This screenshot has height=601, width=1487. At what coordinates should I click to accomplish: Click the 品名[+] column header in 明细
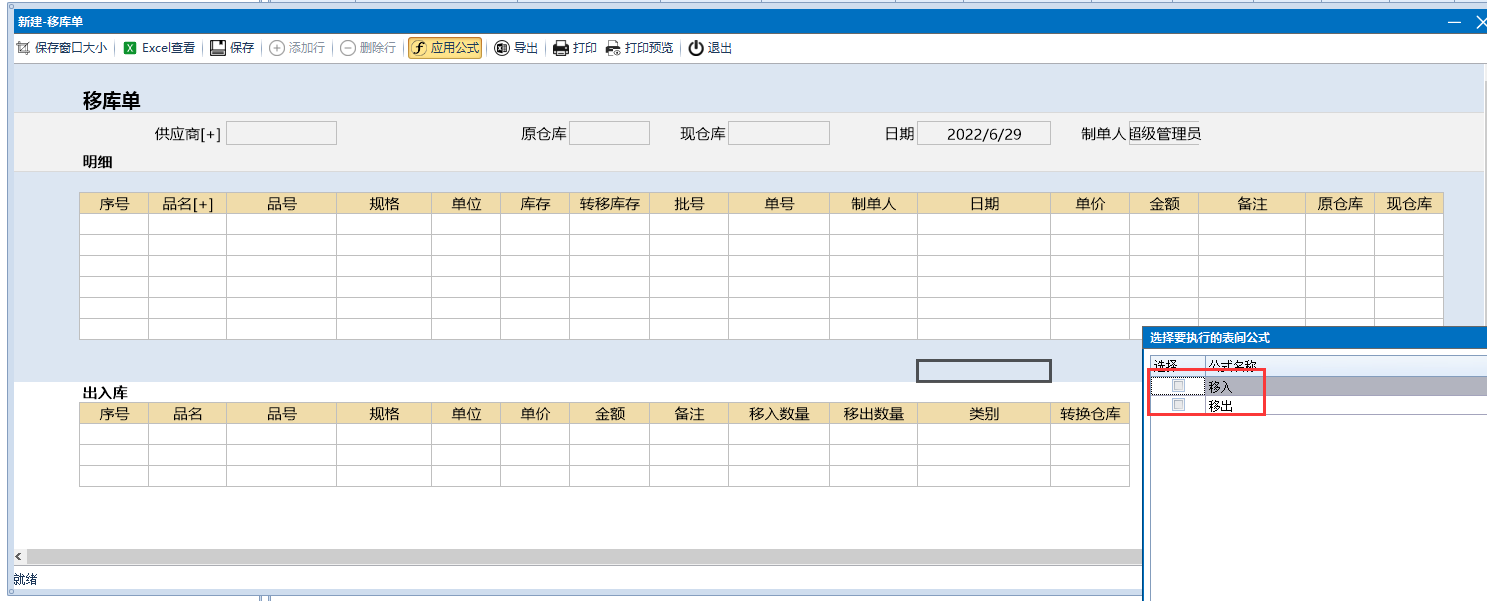[187, 204]
